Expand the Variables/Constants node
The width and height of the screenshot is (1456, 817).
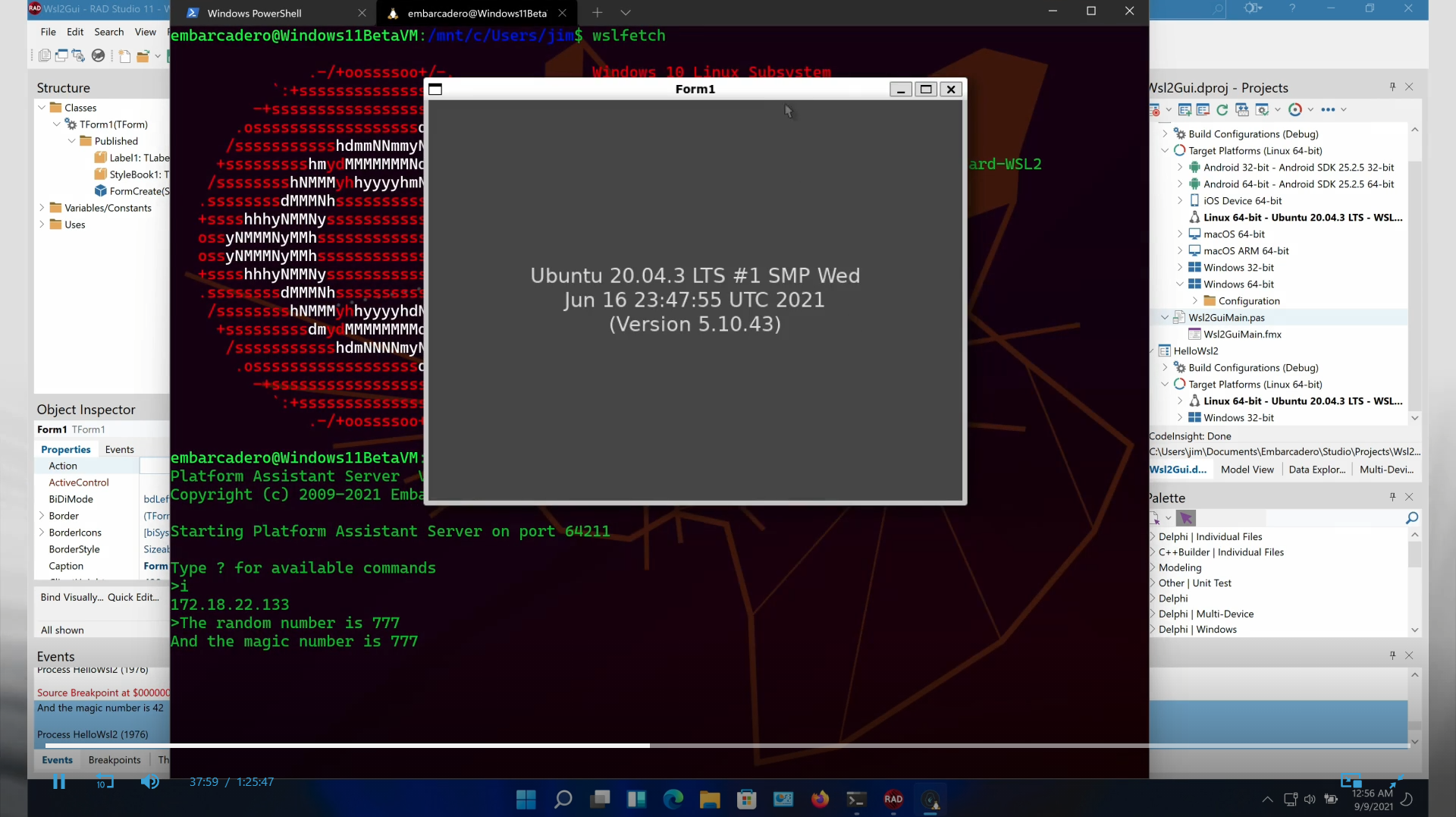(x=42, y=208)
